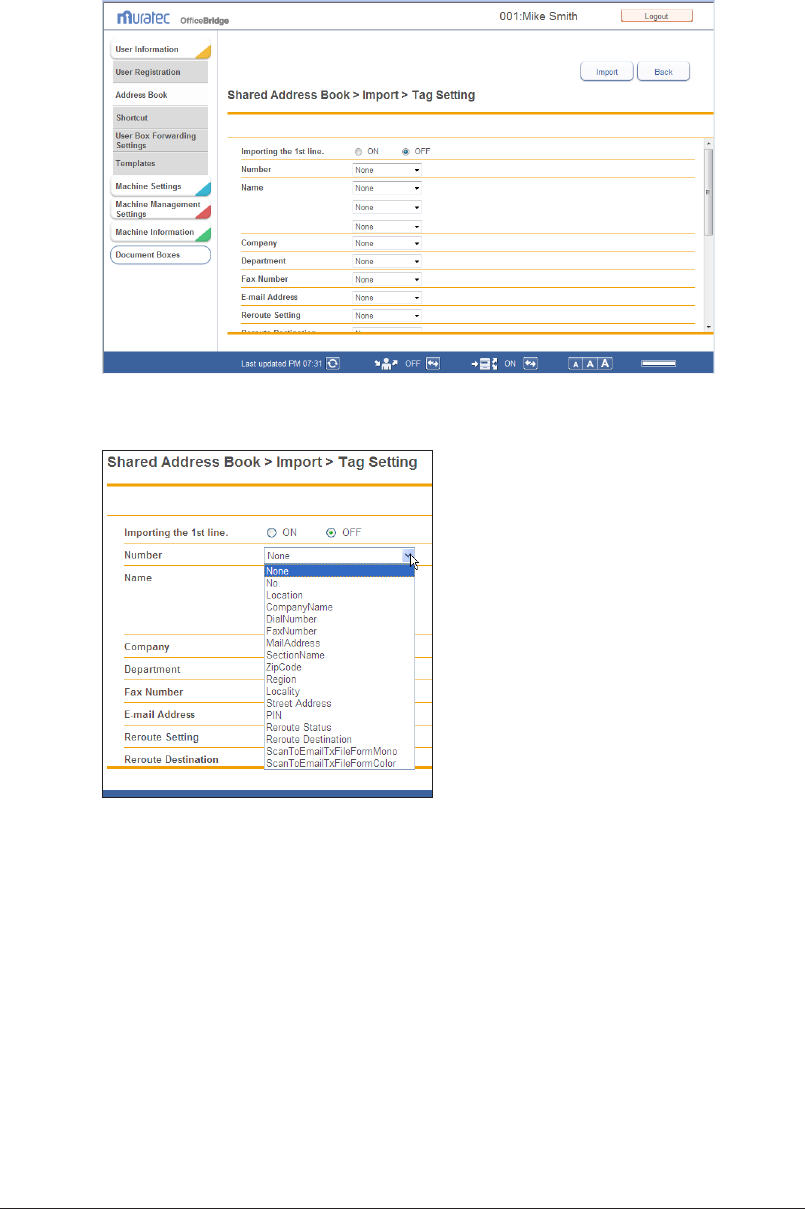Click the Import button
The height and width of the screenshot is (1209, 805).
pyautogui.click(x=607, y=72)
